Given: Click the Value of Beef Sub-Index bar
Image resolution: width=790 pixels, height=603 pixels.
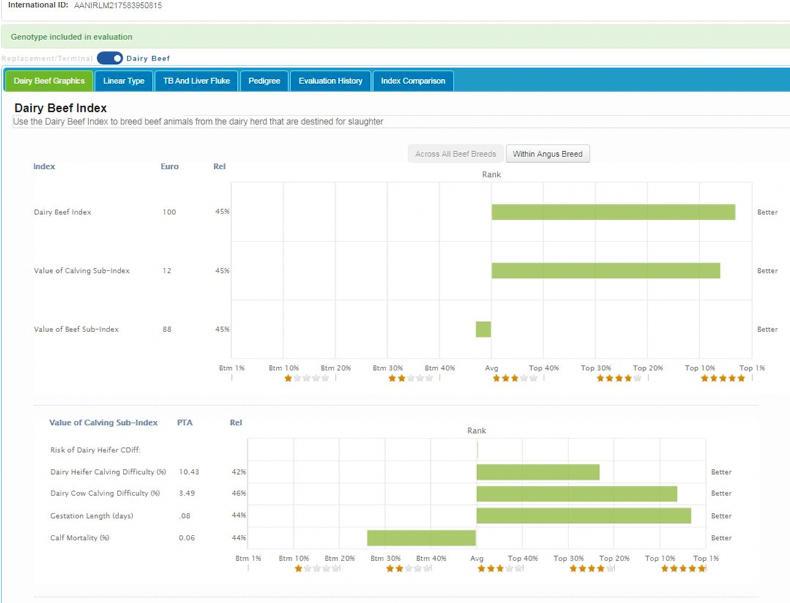Looking at the screenshot, I should [483, 329].
